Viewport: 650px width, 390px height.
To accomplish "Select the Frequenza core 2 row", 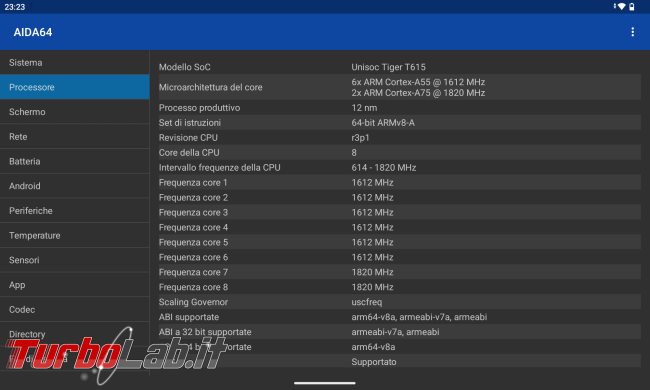I will click(400, 197).
